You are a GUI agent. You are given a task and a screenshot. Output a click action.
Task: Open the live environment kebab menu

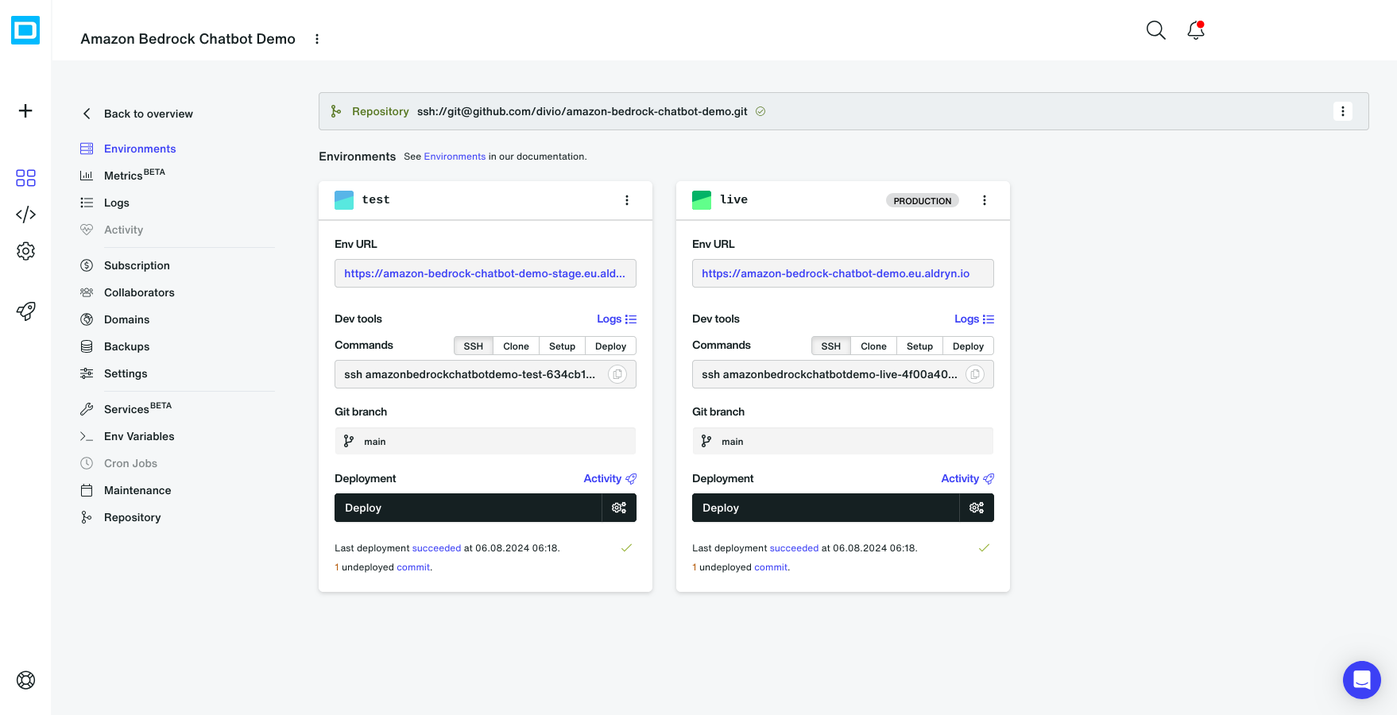coord(984,200)
